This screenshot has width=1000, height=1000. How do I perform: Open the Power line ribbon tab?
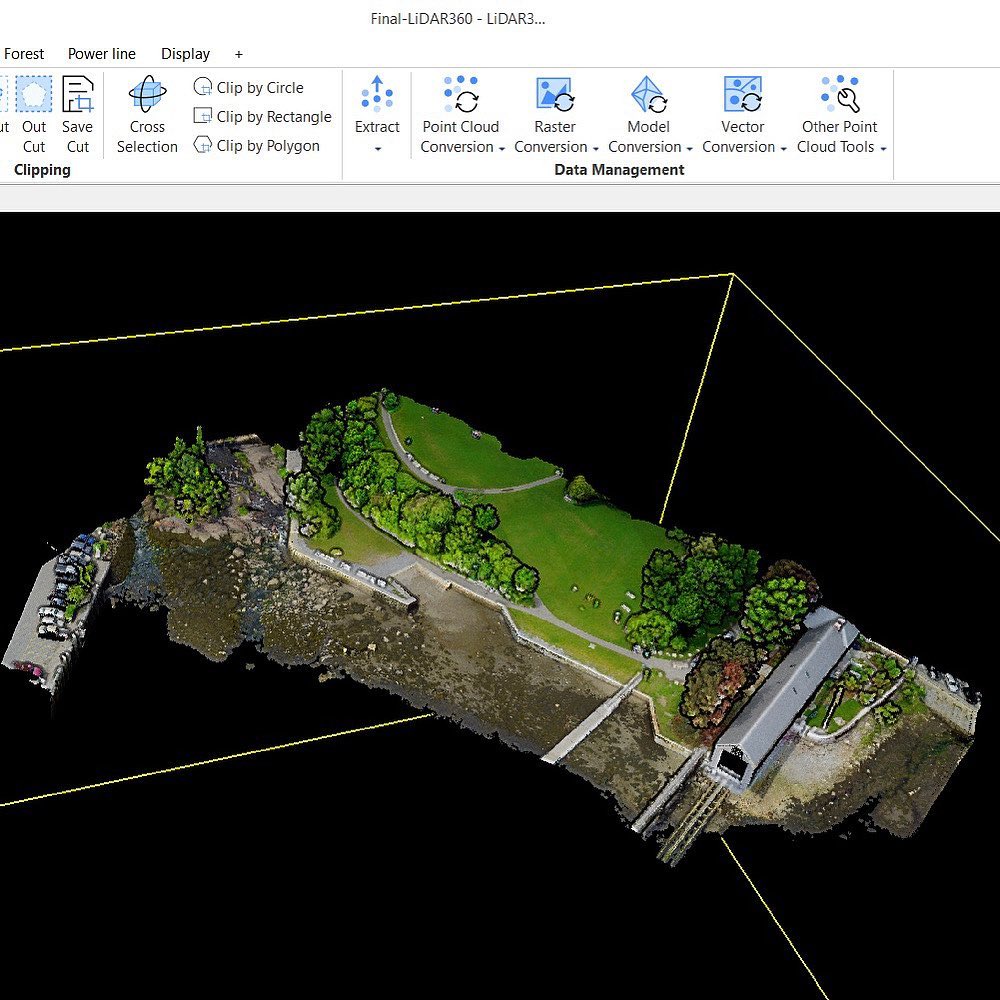pos(102,54)
